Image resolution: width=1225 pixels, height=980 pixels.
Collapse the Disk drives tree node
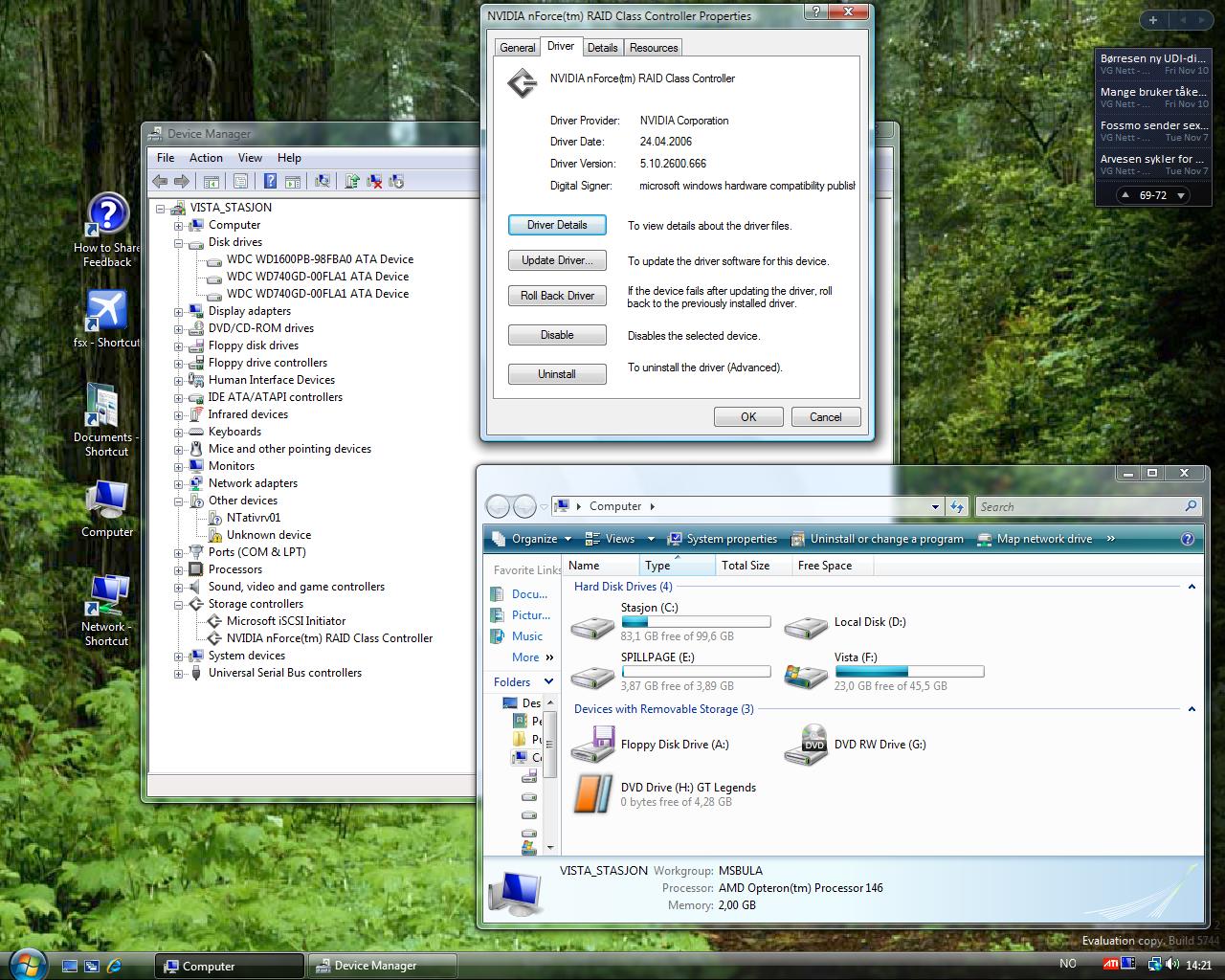(x=178, y=242)
